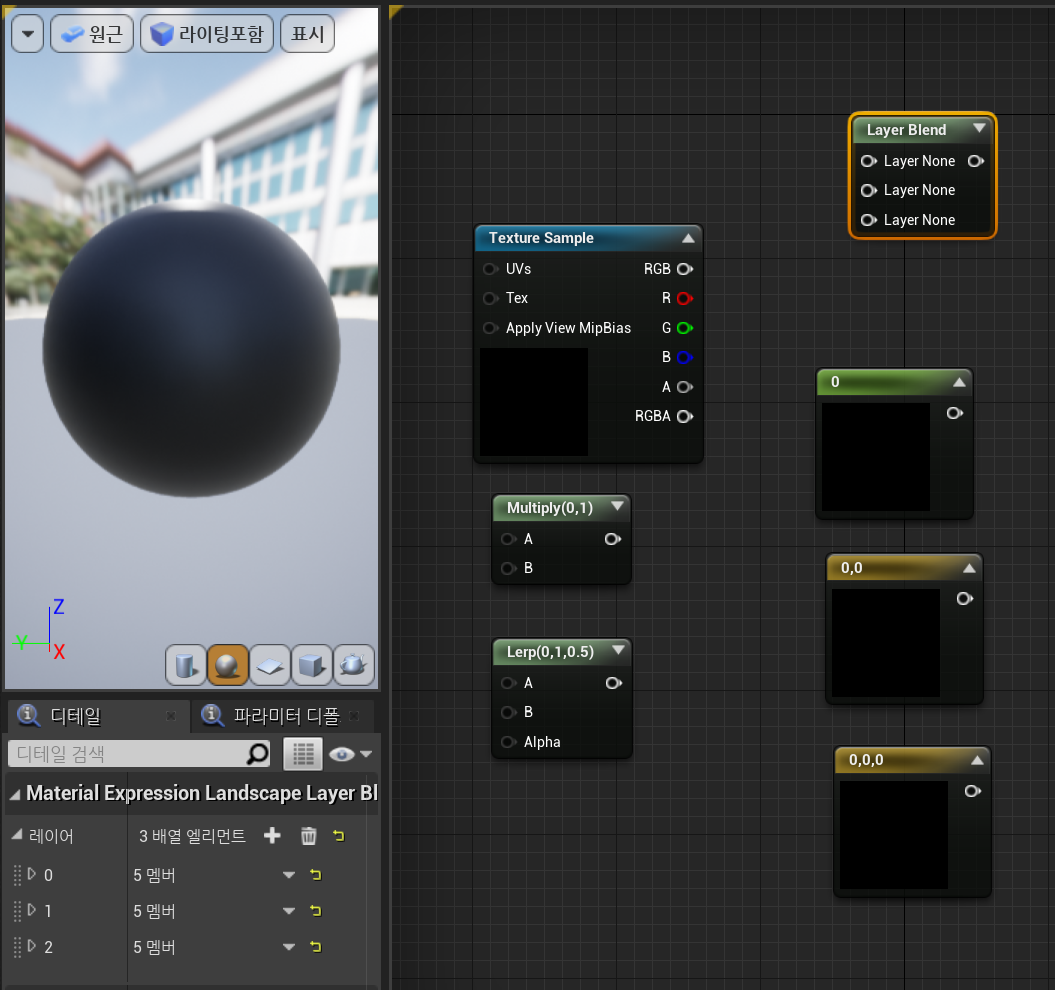Delete all layer array elements with trash icon
Viewport: 1055px width, 990px height.
coord(308,836)
